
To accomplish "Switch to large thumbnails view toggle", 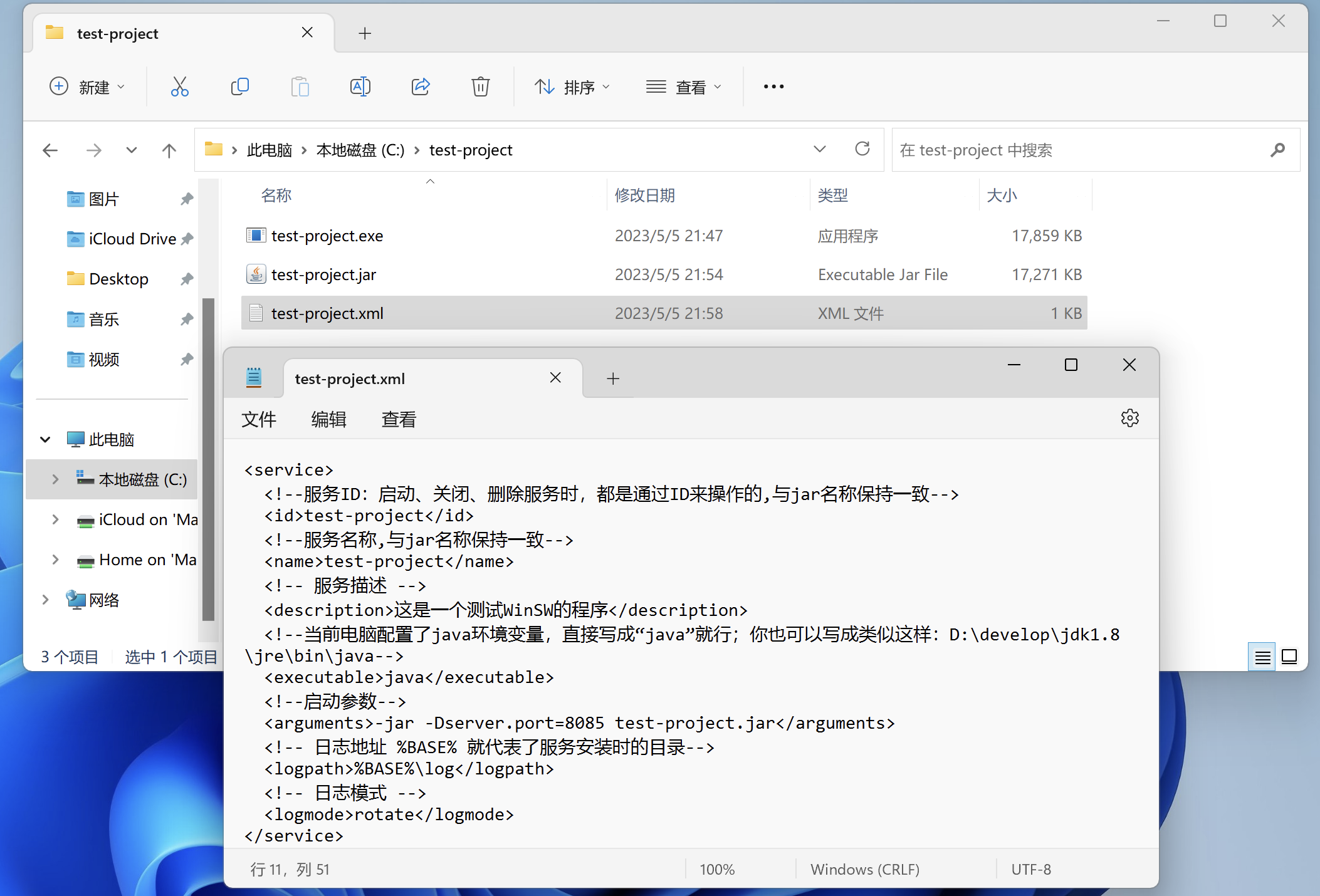I will click(x=1289, y=657).
